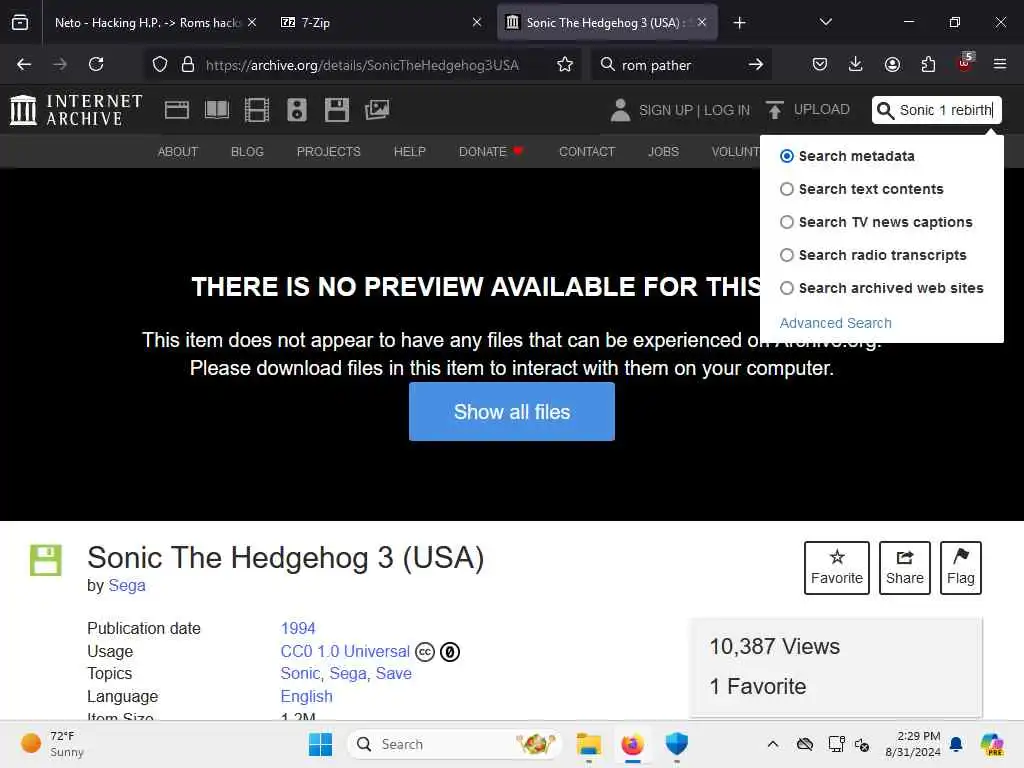Click the Upload arrow icon
The image size is (1024, 768).
pos(775,110)
